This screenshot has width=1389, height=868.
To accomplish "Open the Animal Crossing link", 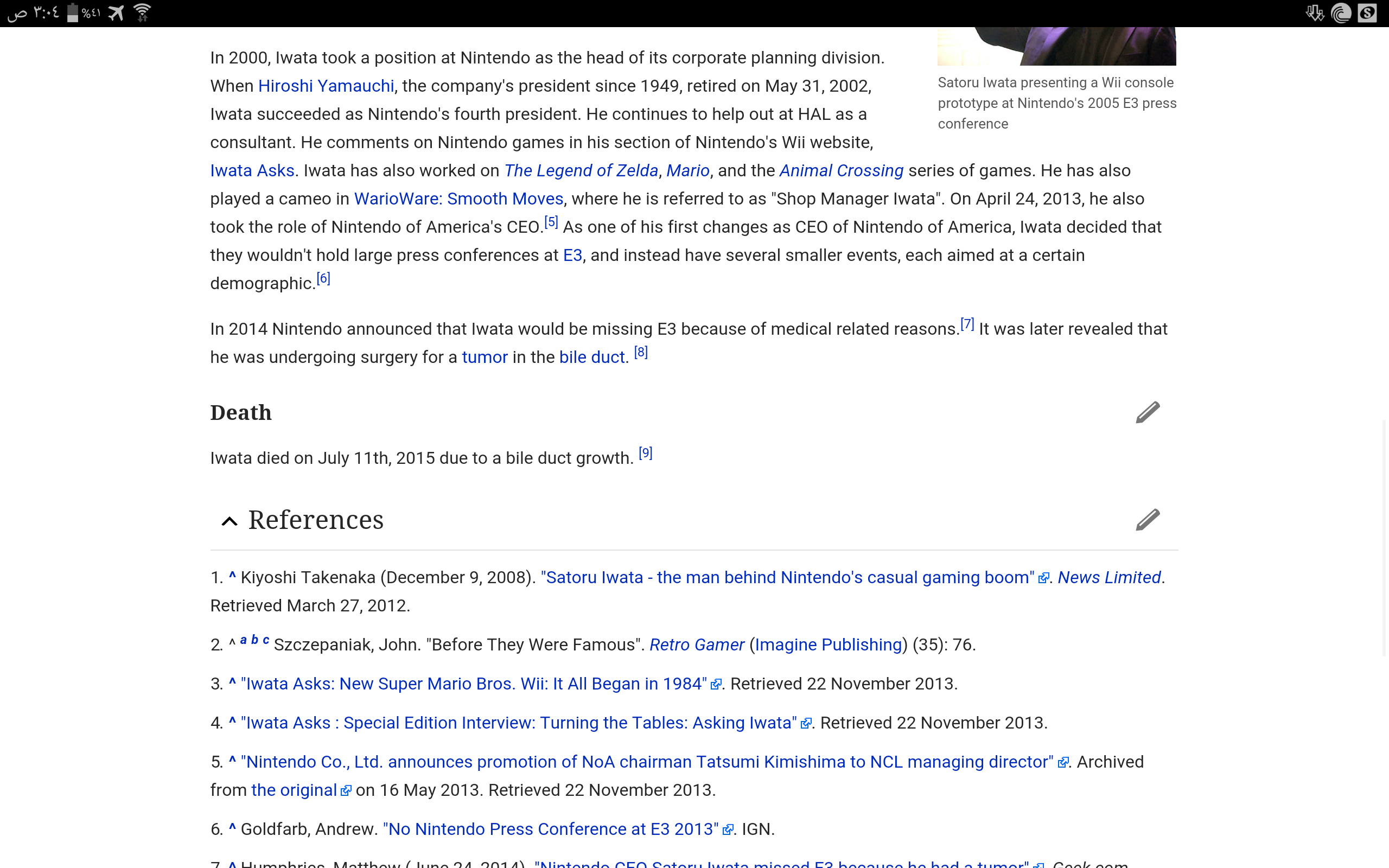I will 841,170.
